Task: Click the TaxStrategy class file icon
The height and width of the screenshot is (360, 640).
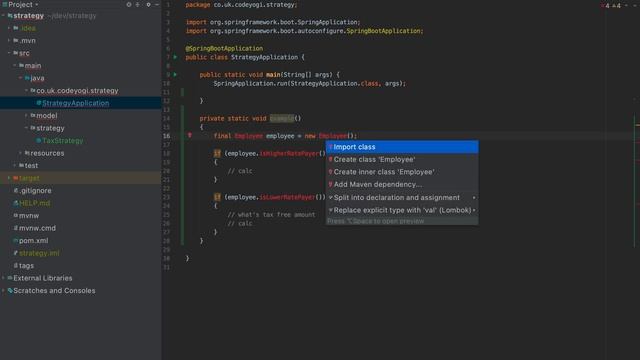Action: pyautogui.click(x=39, y=140)
